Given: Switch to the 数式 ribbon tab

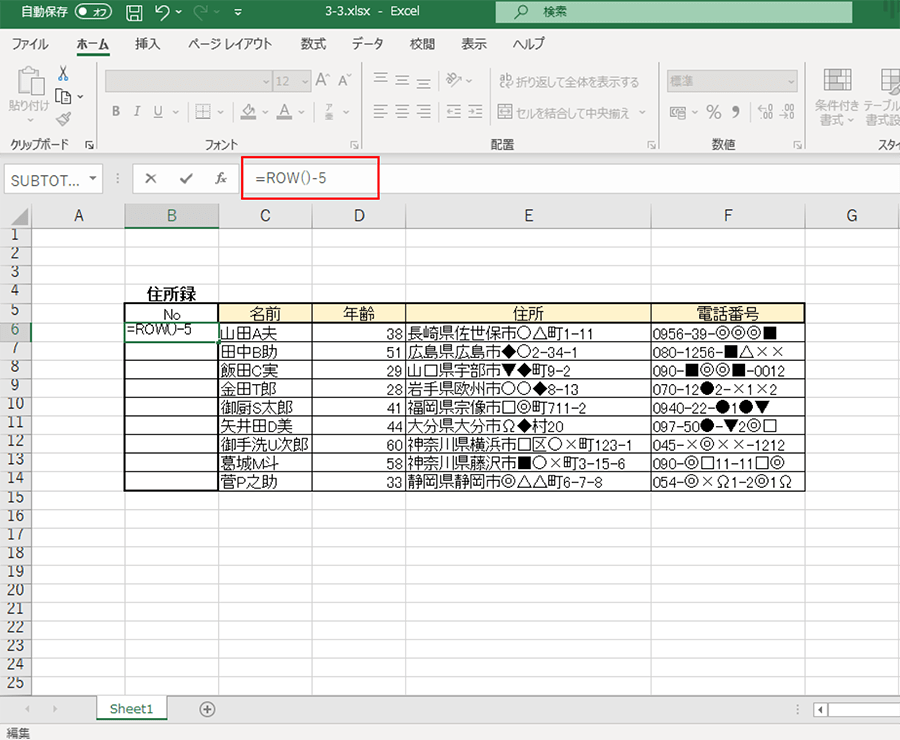Looking at the screenshot, I should [313, 44].
